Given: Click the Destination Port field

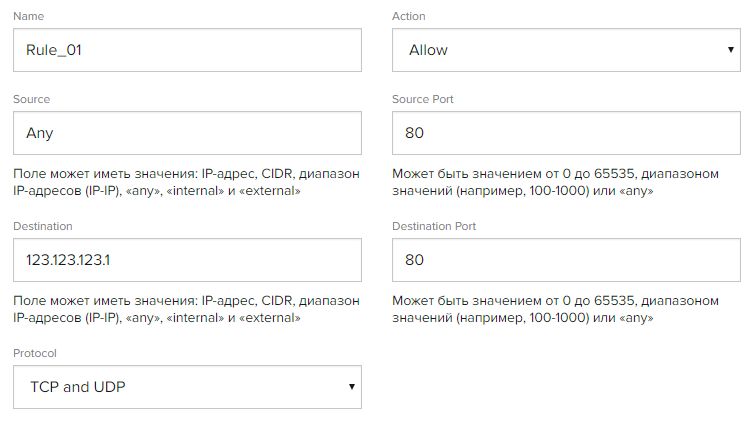Looking at the screenshot, I should pos(567,259).
